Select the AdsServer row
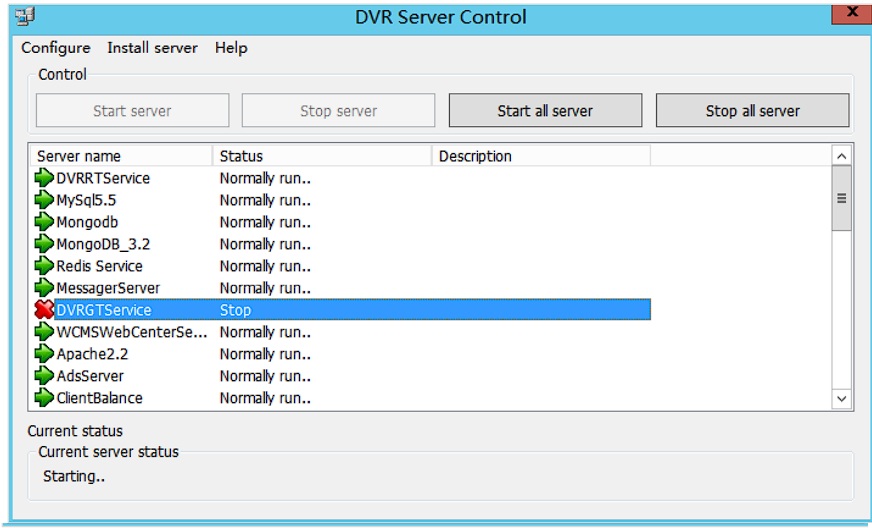The height and width of the screenshot is (528, 872). [x=342, y=376]
